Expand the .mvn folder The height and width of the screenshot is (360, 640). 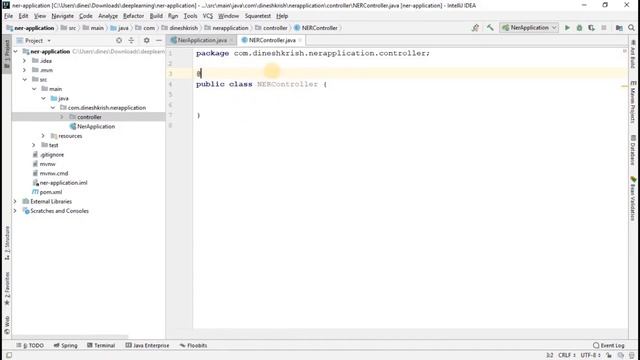[x=24, y=70]
